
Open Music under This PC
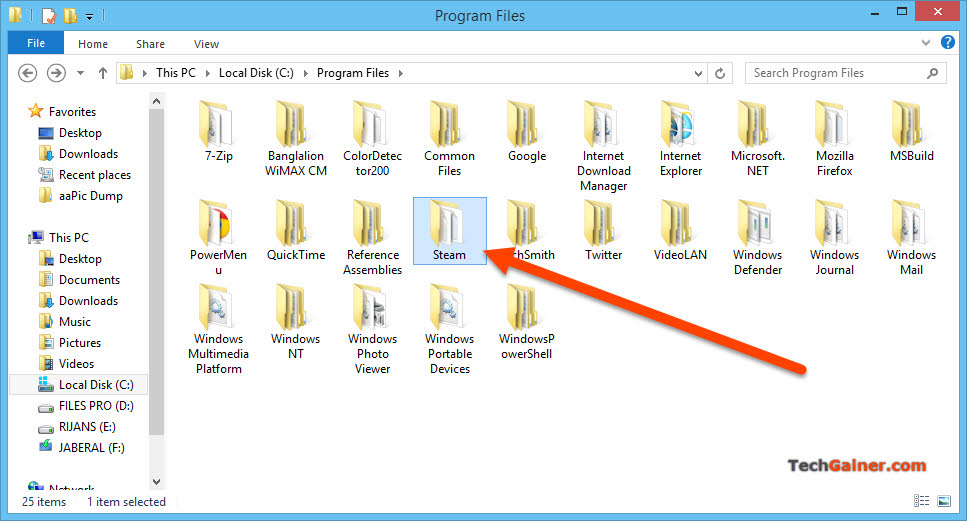pos(64,321)
